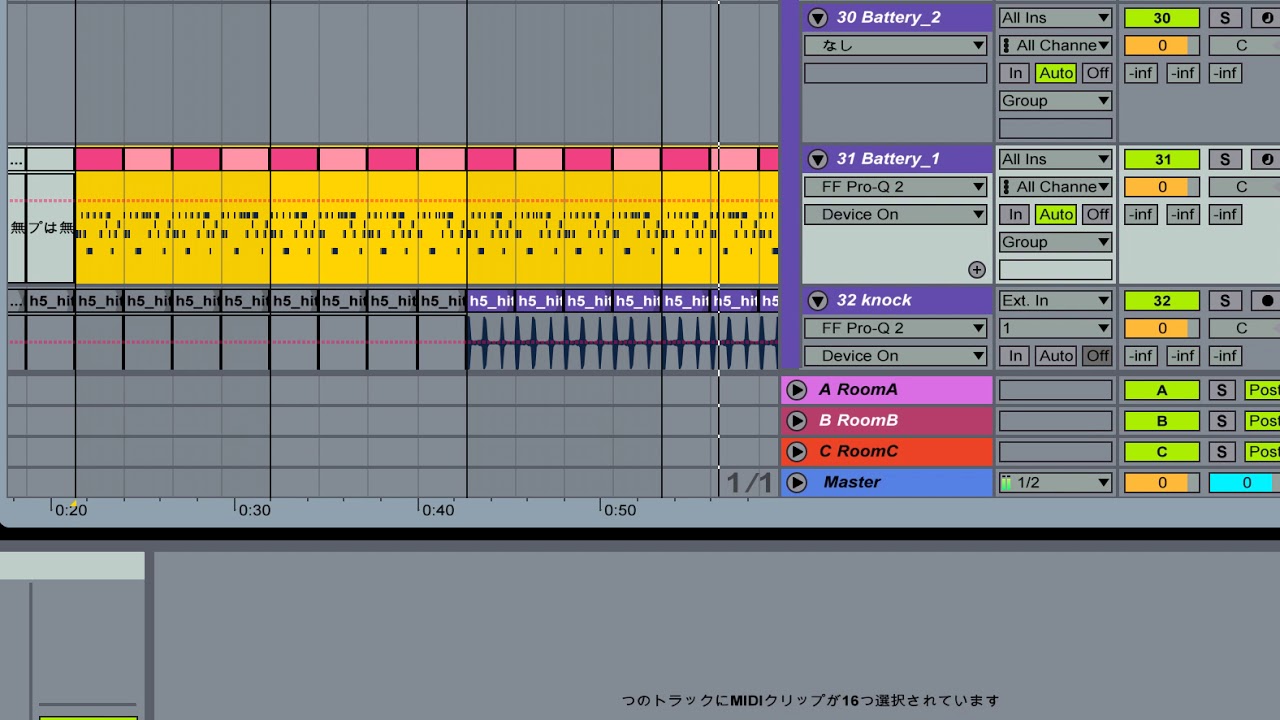Set 32 knock monitoring to Auto

(1056, 355)
